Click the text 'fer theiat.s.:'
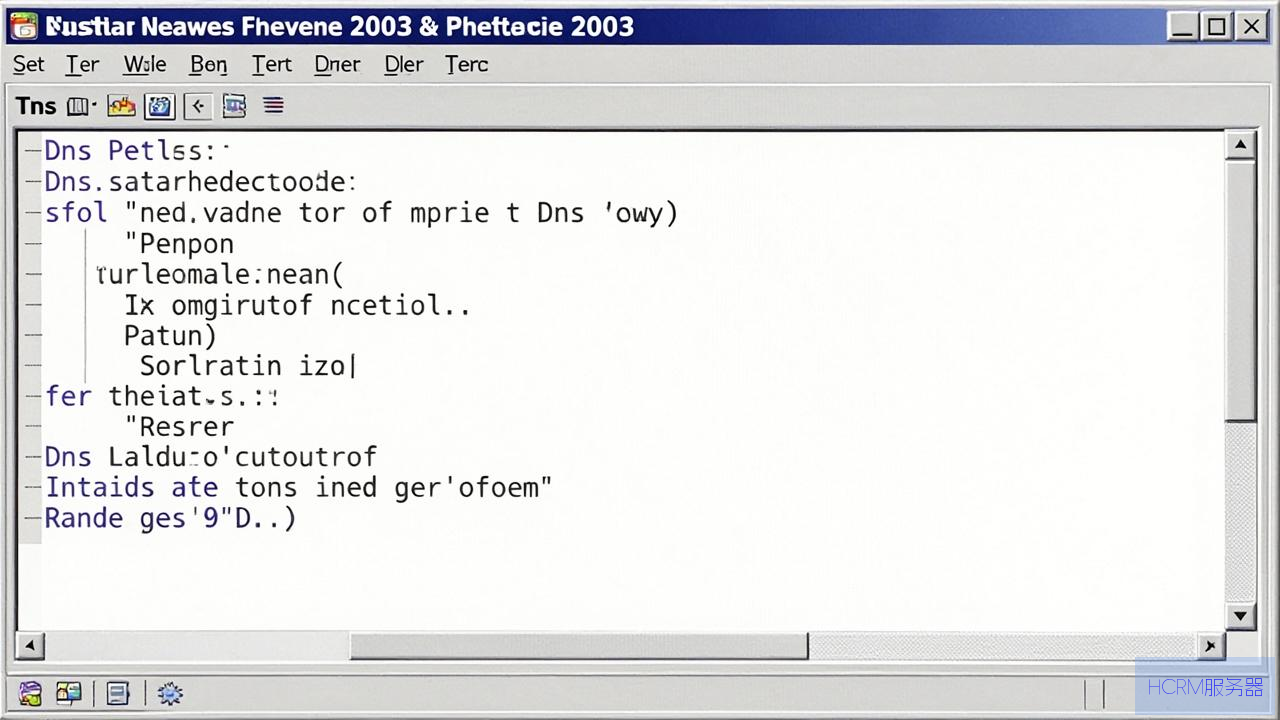1280x720 pixels. pyautogui.click(x=161, y=396)
